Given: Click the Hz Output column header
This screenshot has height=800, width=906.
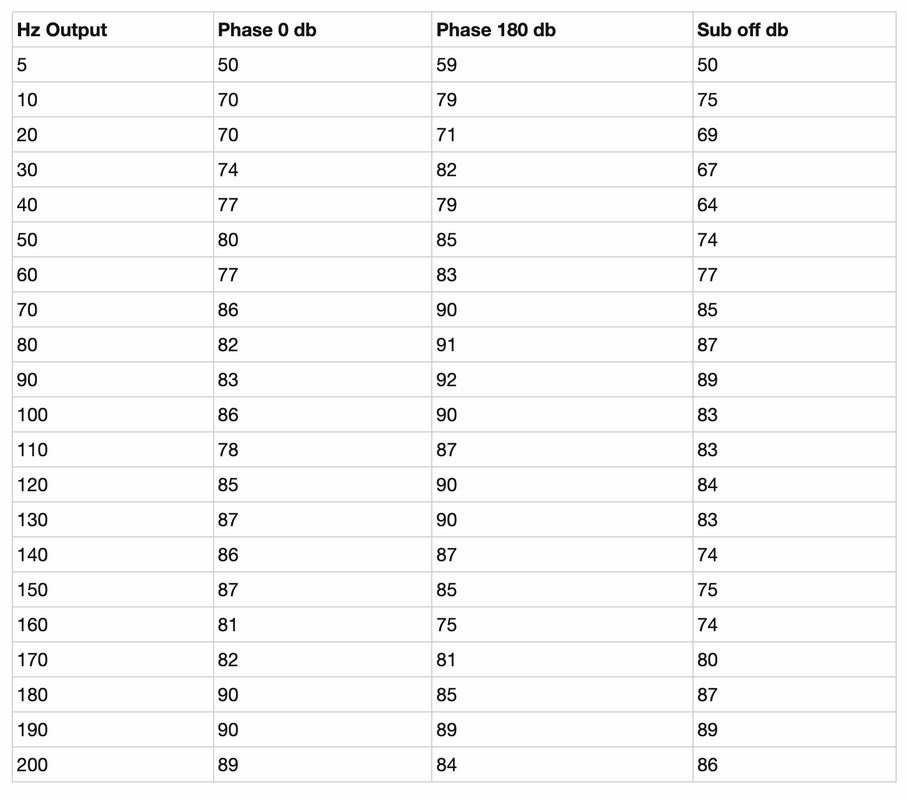Looking at the screenshot, I should (x=113, y=29).
